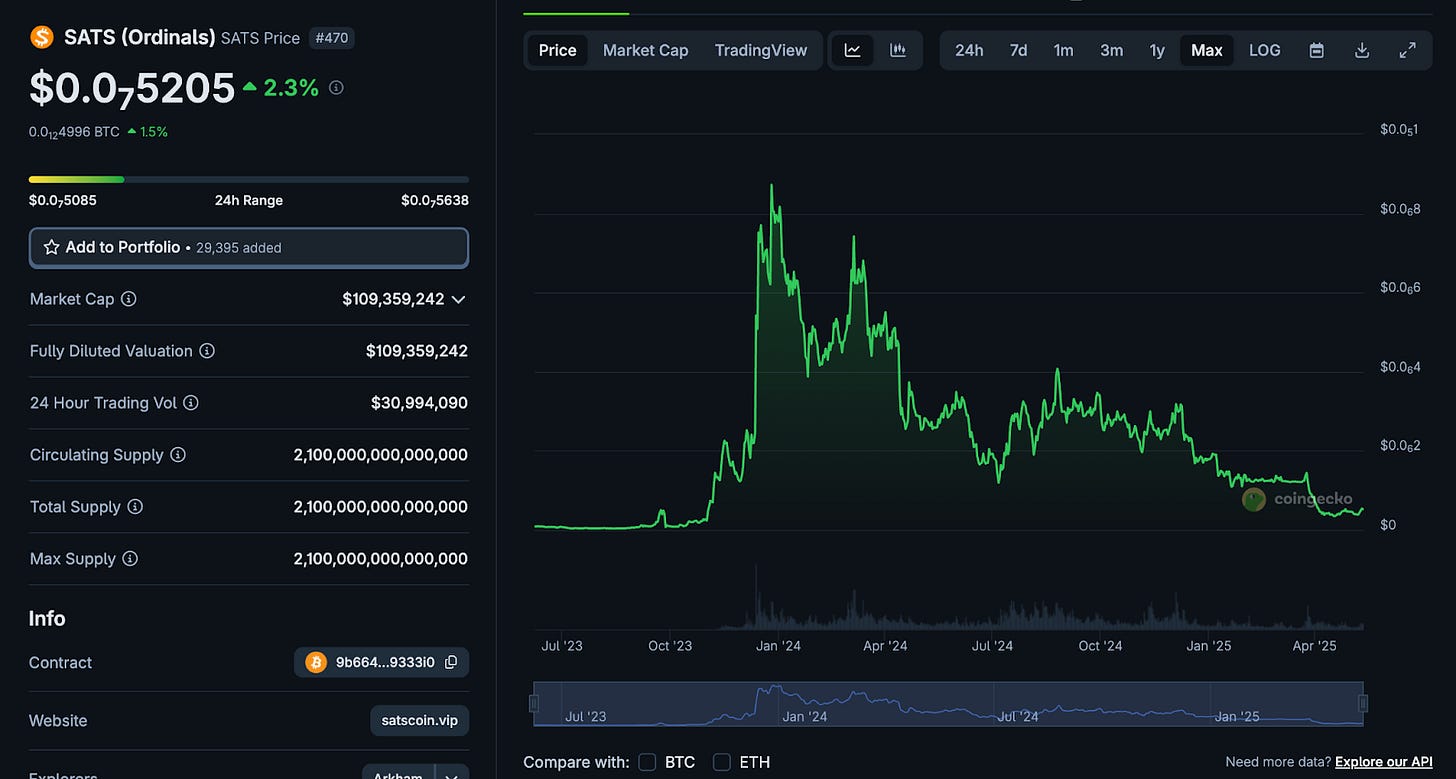Open the Explore our API link
Viewport: 1456px width, 779px height.
1383,762
